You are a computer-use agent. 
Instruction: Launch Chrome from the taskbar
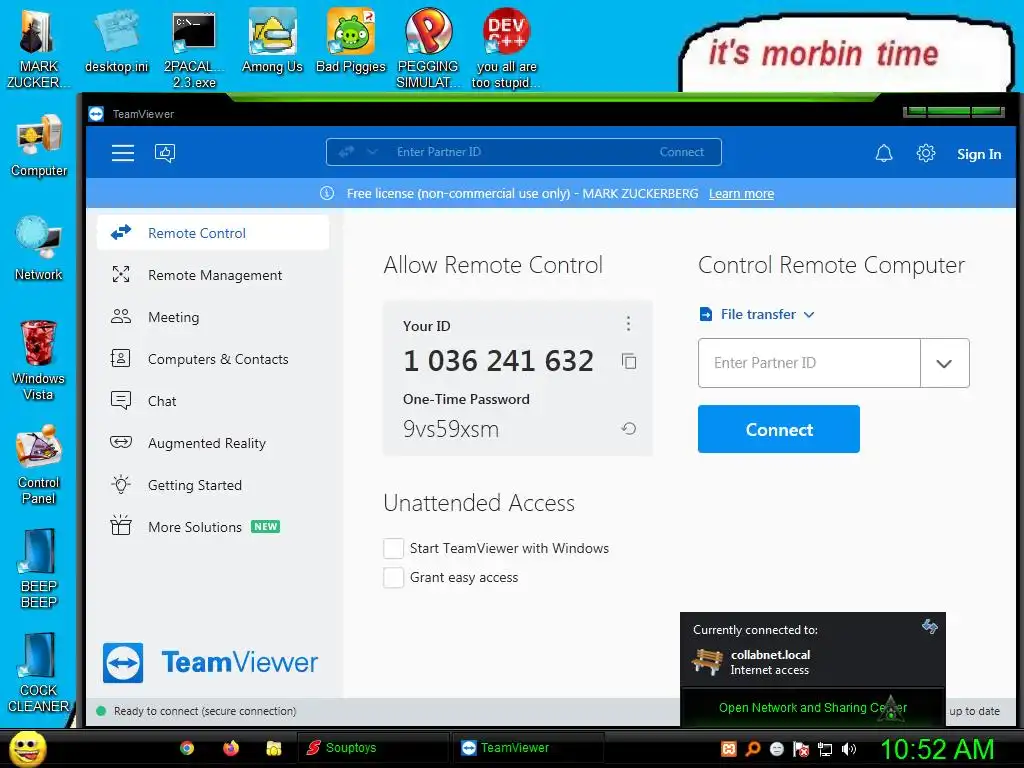pos(187,748)
